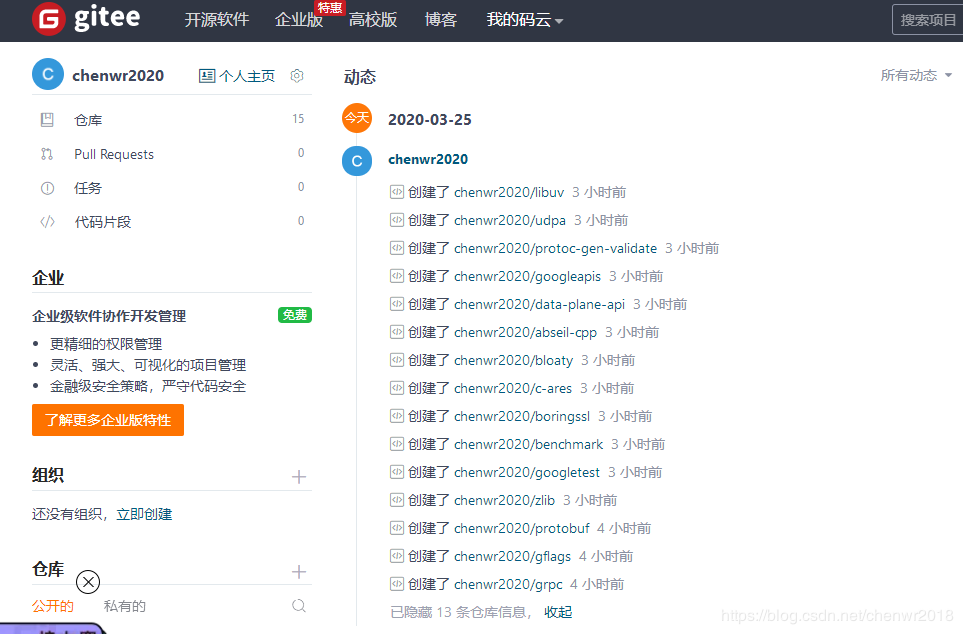Image resolution: width=963 pixels, height=634 pixels.
Task: Open Pull Requests in sidebar
Action: point(172,154)
